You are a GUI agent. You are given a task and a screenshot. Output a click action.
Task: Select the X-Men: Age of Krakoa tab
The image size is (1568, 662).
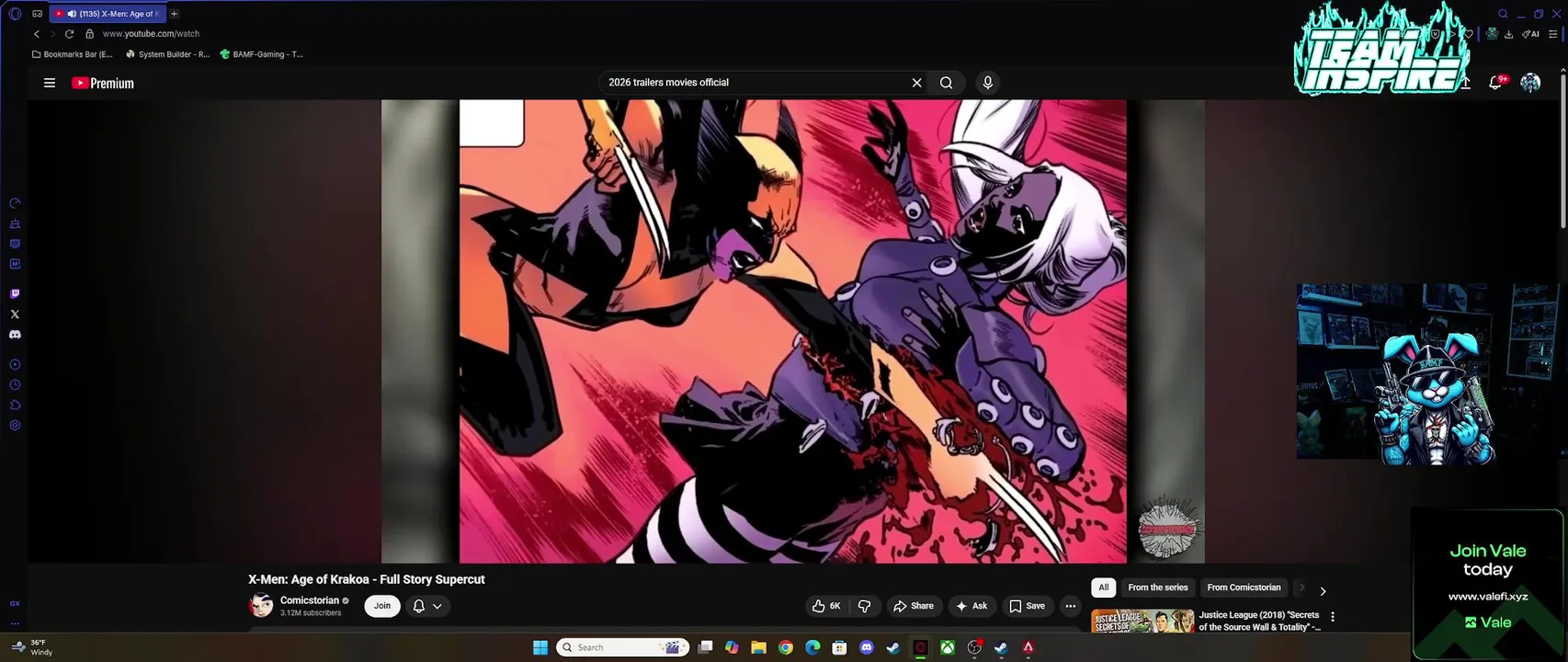[x=108, y=14]
